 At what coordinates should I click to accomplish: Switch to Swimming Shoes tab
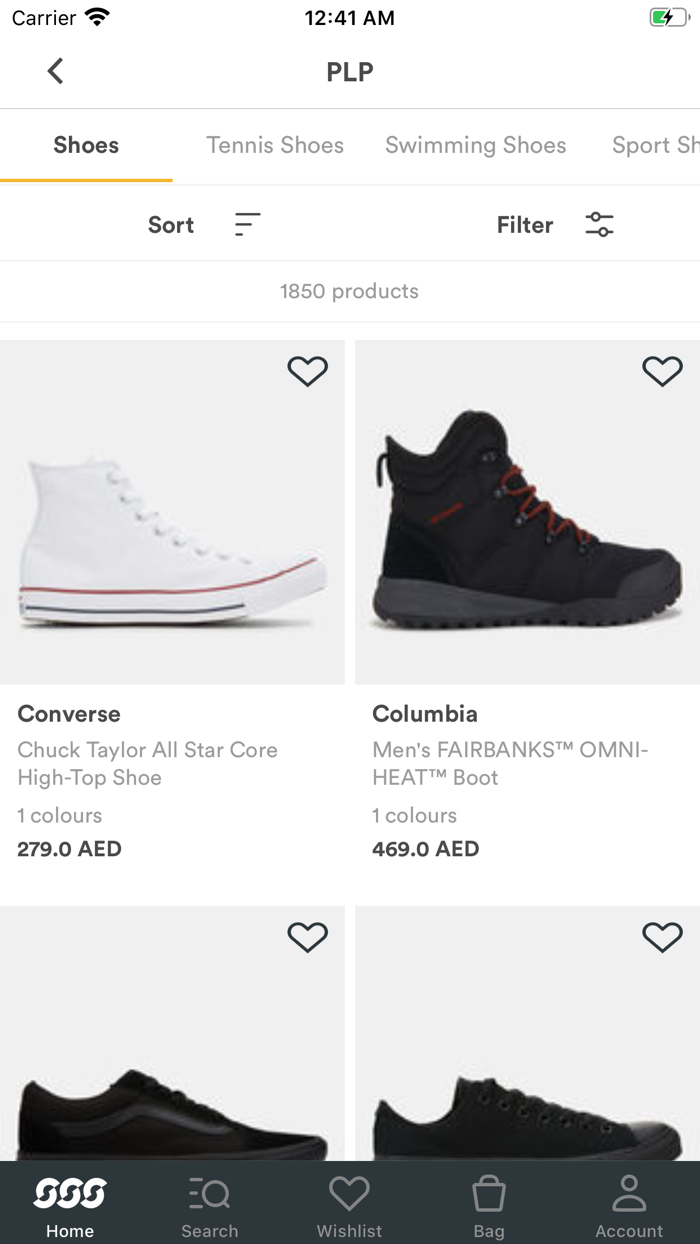(475, 145)
